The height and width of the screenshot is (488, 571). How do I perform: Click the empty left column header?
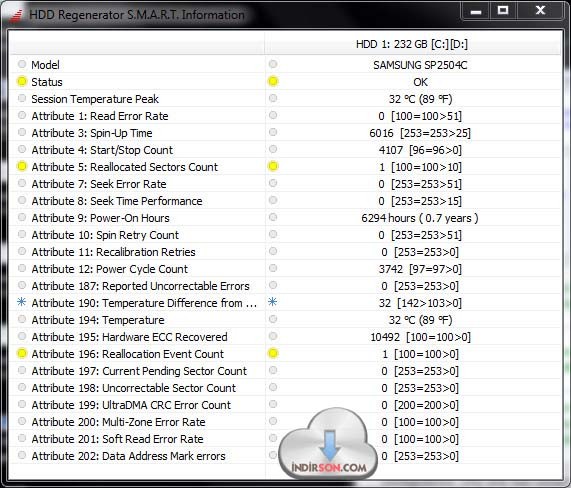coord(137,44)
